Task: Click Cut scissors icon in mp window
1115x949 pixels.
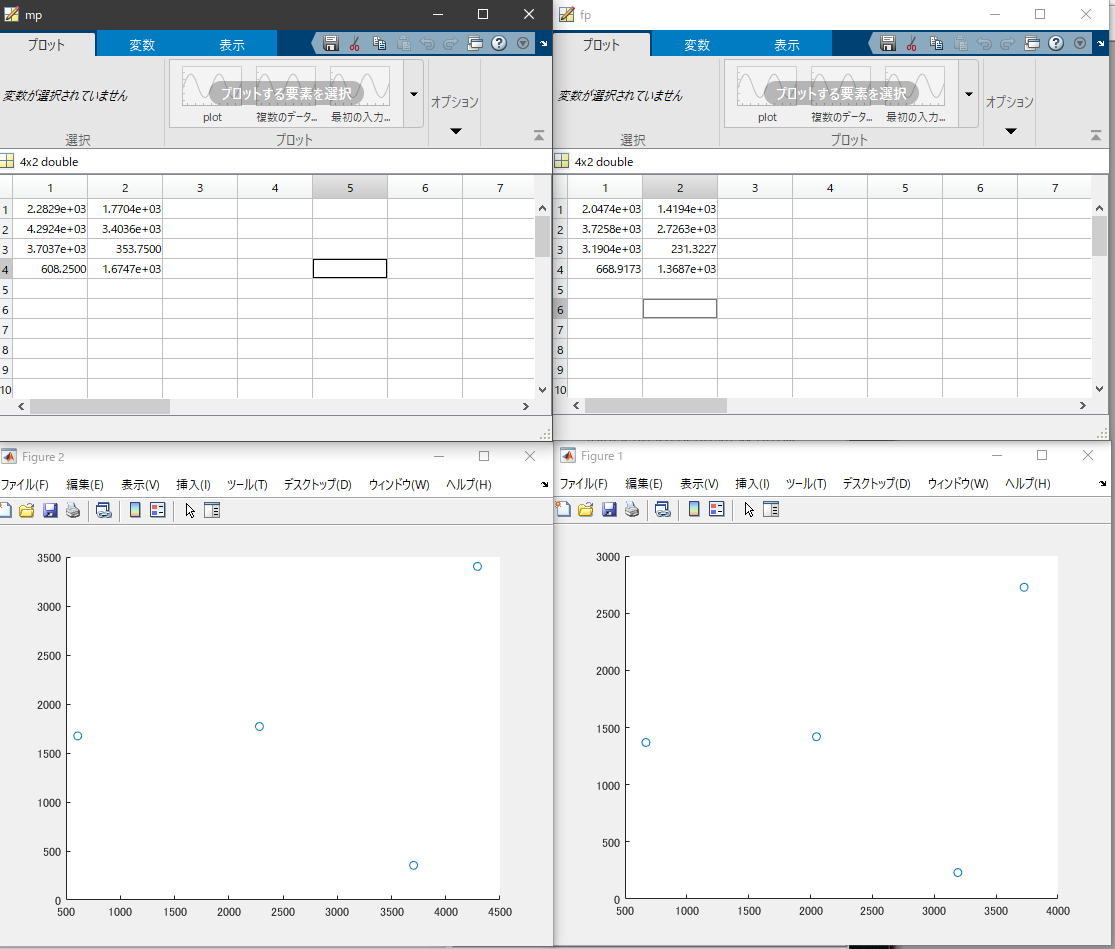Action: point(354,43)
